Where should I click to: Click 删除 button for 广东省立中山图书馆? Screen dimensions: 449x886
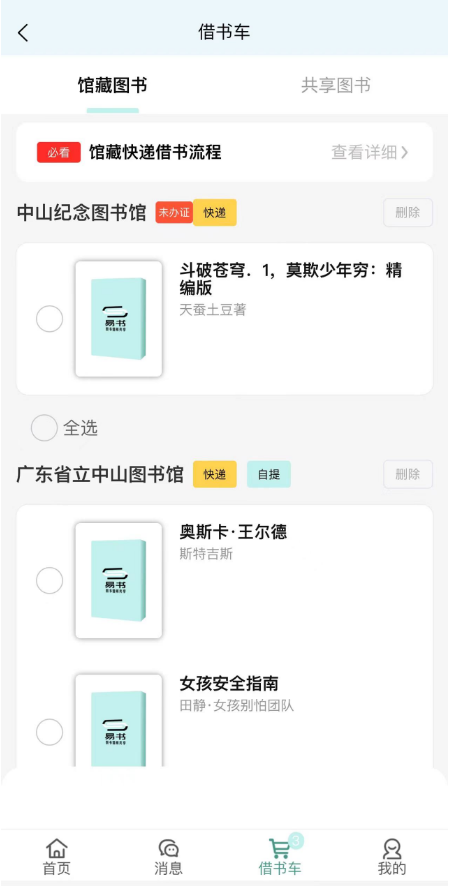(408, 474)
